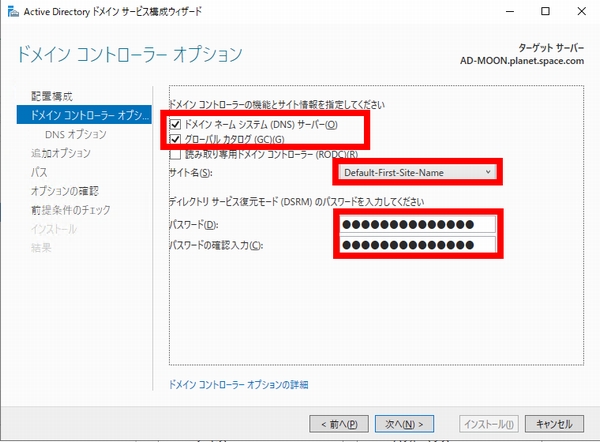Select the 前提条件のチェック step
Image resolution: width=600 pixels, height=442 pixels.
pyautogui.click(x=70, y=210)
